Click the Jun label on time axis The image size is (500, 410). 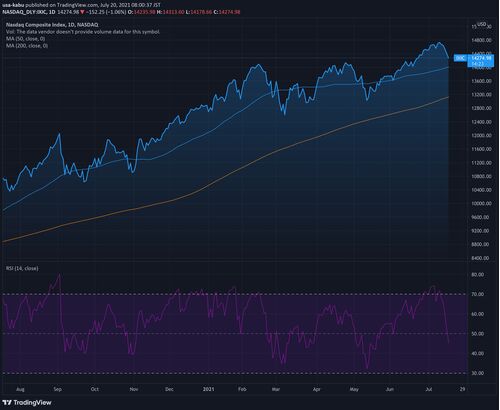389,389
